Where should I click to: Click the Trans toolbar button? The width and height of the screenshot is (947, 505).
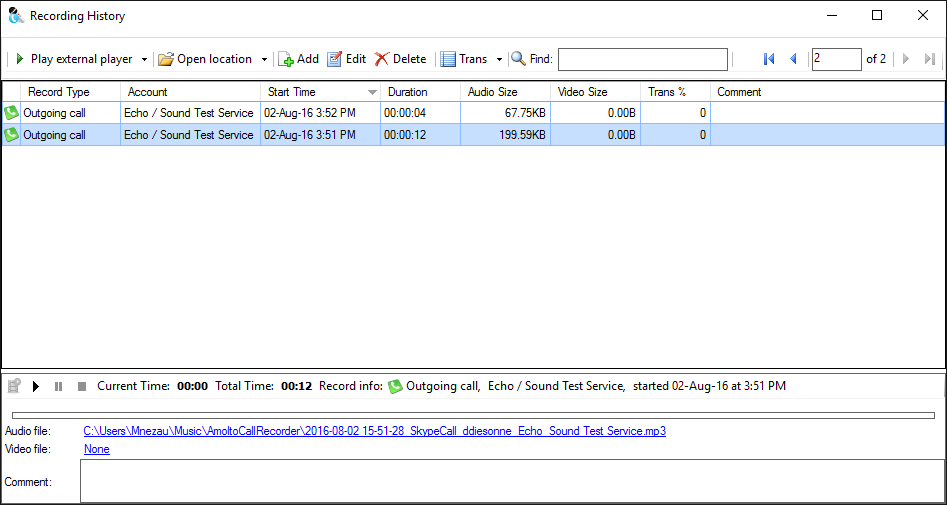pyautogui.click(x=464, y=59)
